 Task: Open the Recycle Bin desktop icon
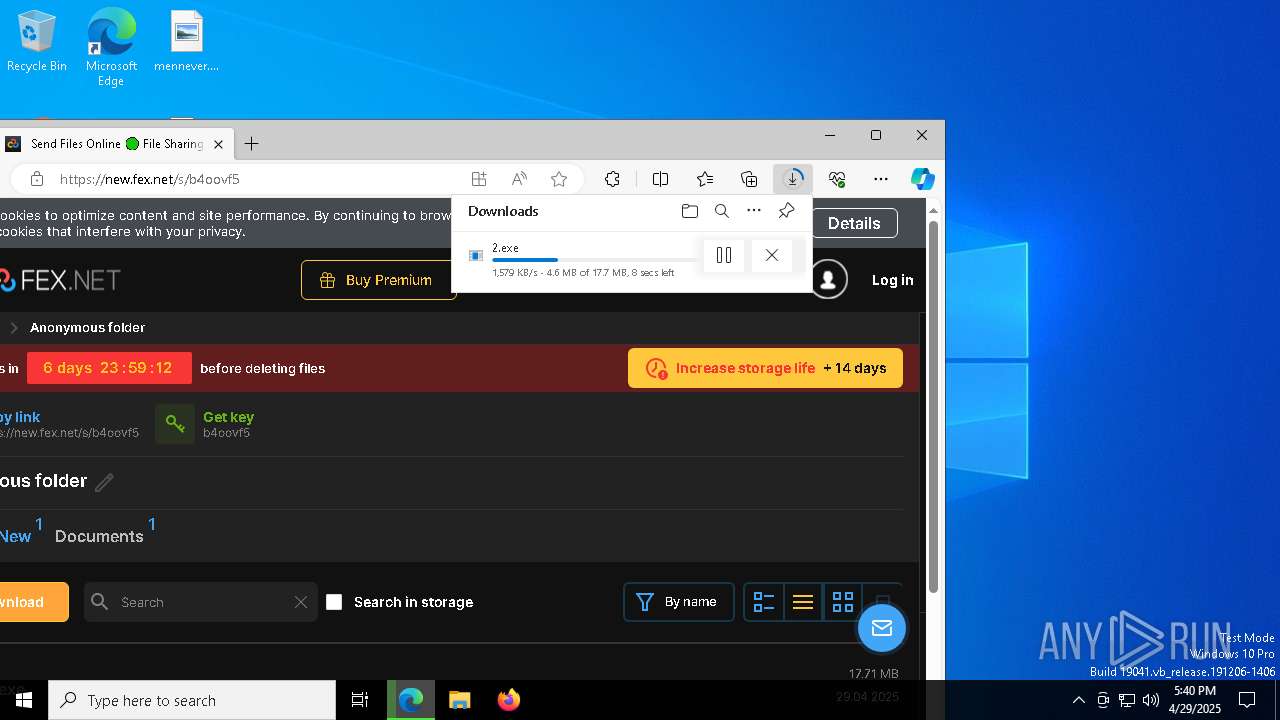(x=37, y=42)
